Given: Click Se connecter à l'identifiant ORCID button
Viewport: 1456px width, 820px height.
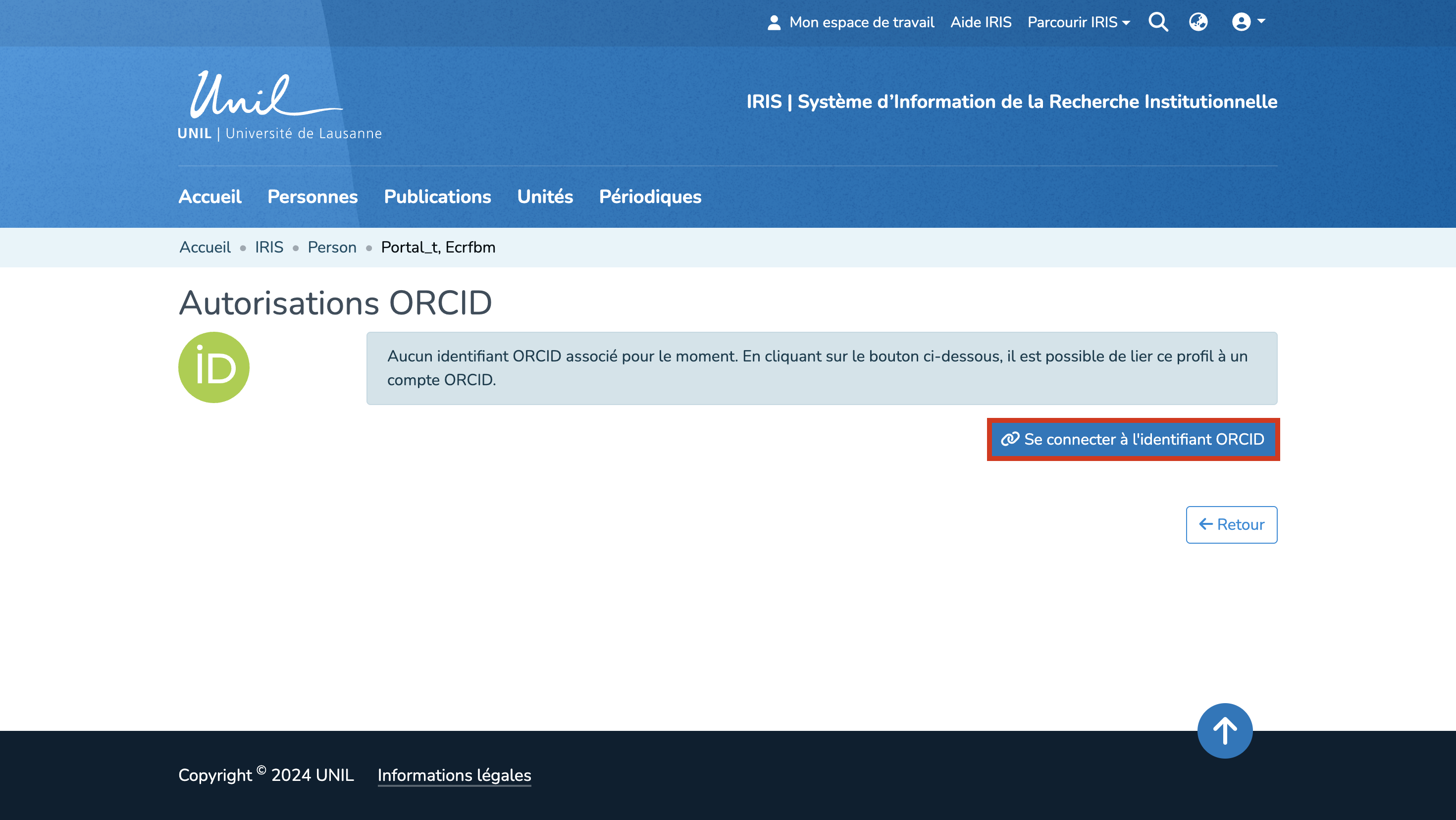Looking at the screenshot, I should pos(1133,439).
